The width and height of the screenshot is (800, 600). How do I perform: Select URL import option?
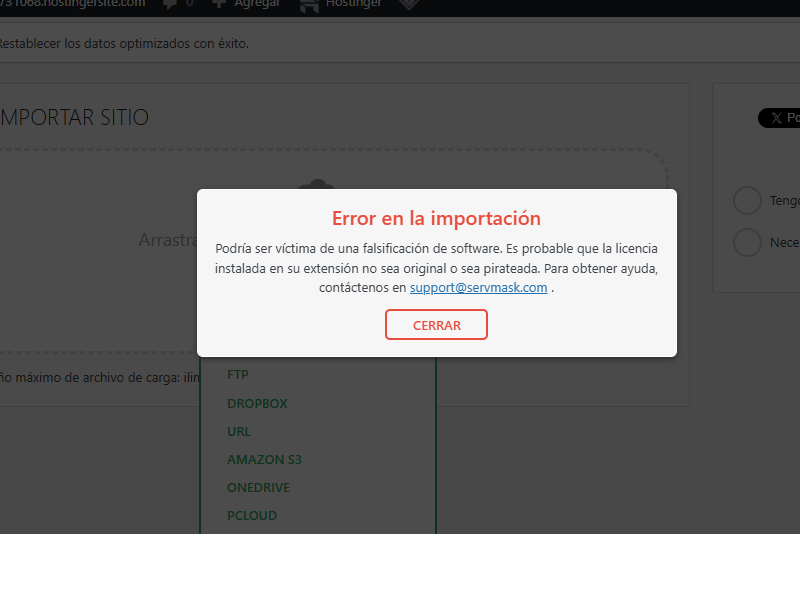tap(239, 432)
